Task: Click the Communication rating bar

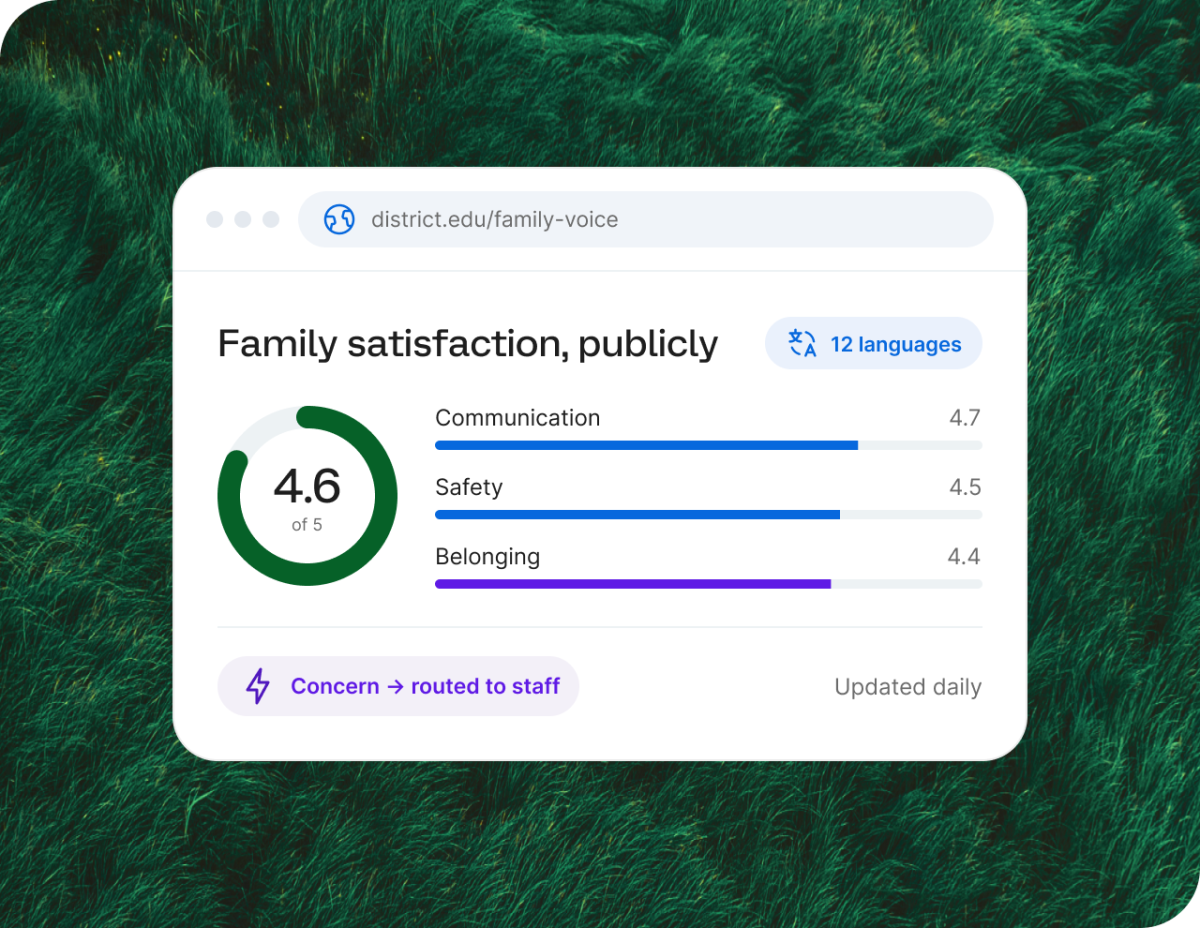Action: 708,445
